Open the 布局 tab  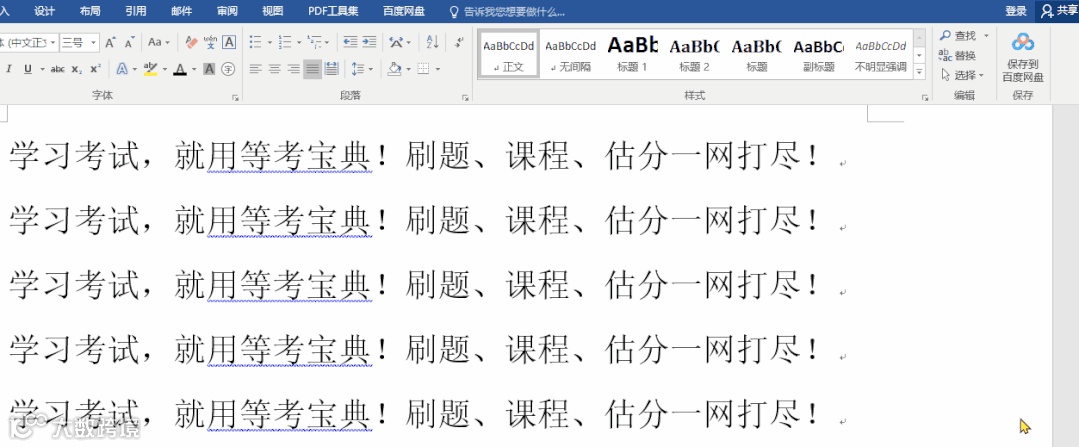[89, 11]
